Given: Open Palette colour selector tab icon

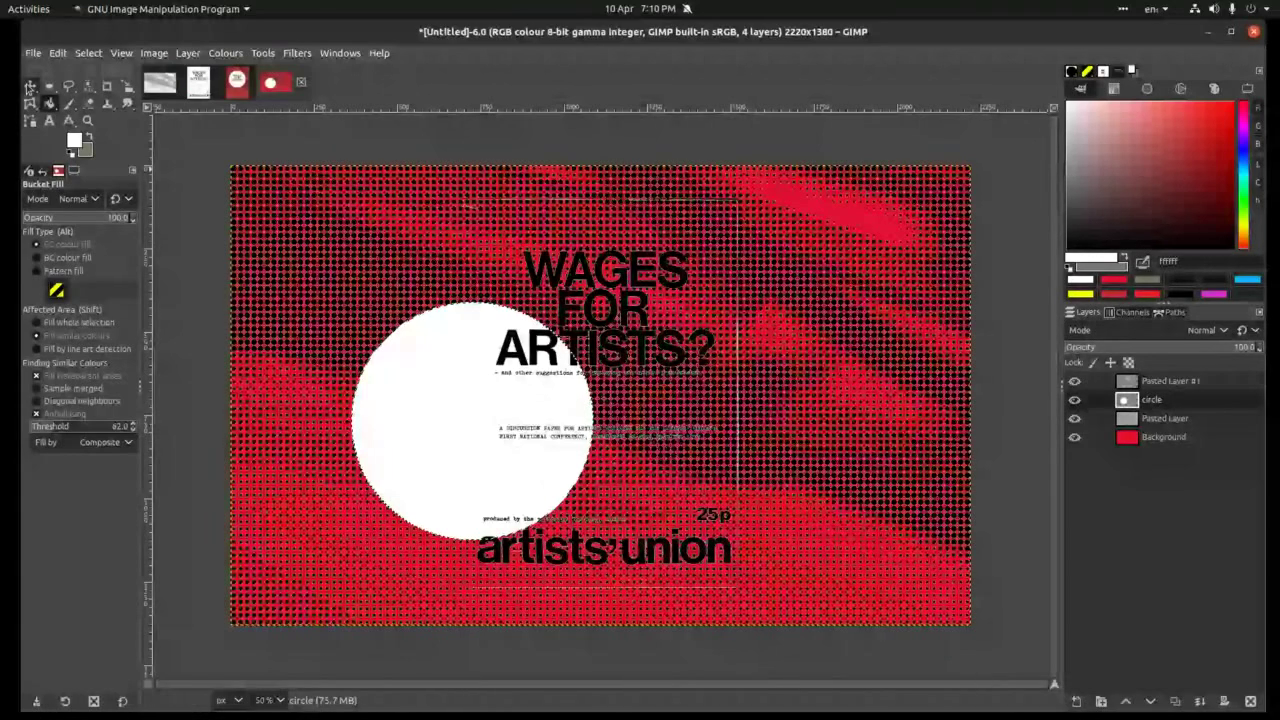Looking at the screenshot, I should [x=1214, y=89].
